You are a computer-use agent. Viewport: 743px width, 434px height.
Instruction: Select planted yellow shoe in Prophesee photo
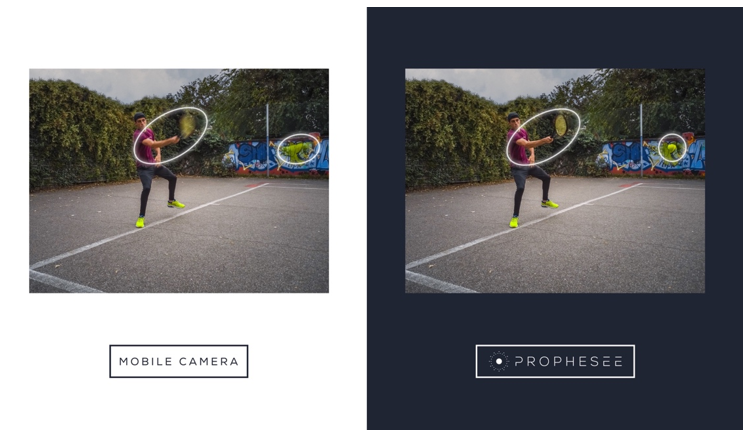click(514, 222)
